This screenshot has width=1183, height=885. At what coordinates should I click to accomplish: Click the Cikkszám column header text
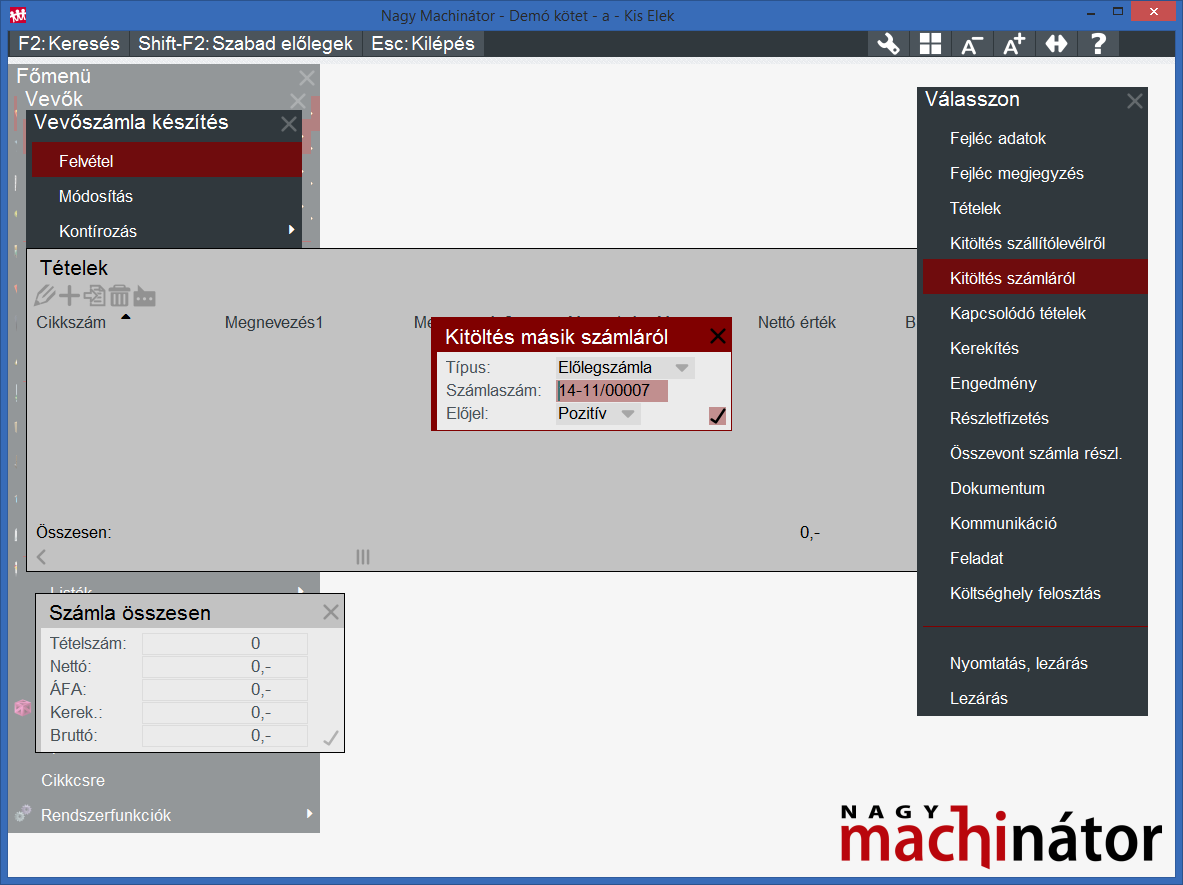point(71,322)
